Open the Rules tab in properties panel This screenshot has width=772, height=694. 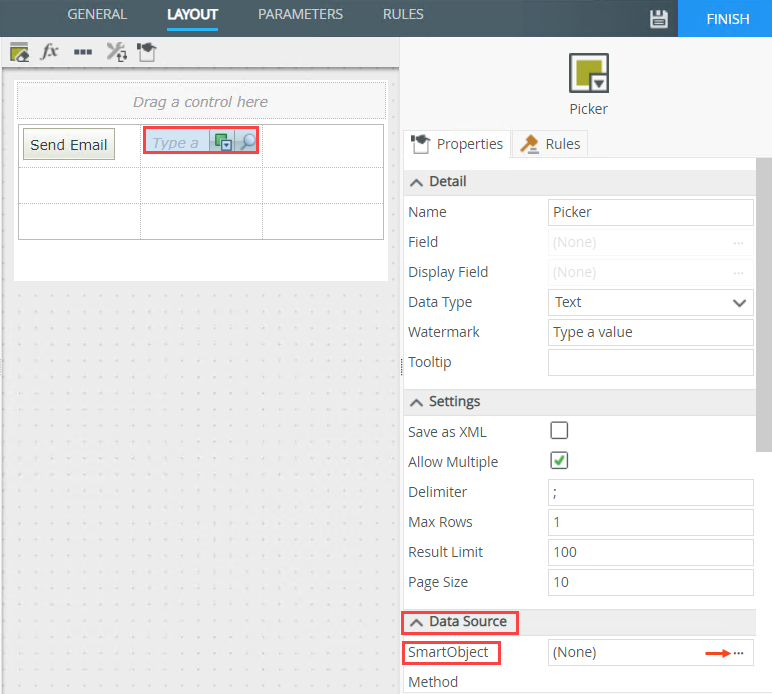click(x=549, y=144)
